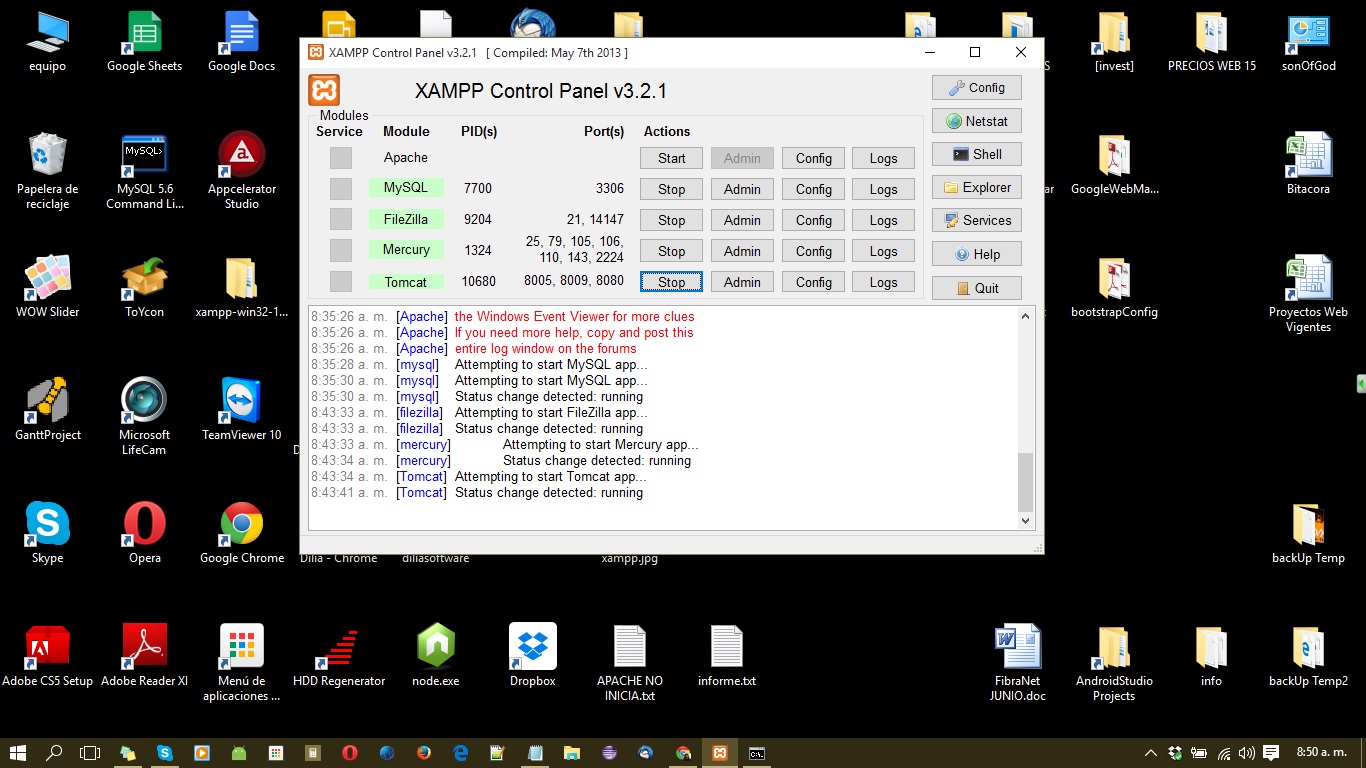This screenshot has height=768, width=1366.
Task: Click the log window scrollbar thumb
Action: click(x=1025, y=482)
